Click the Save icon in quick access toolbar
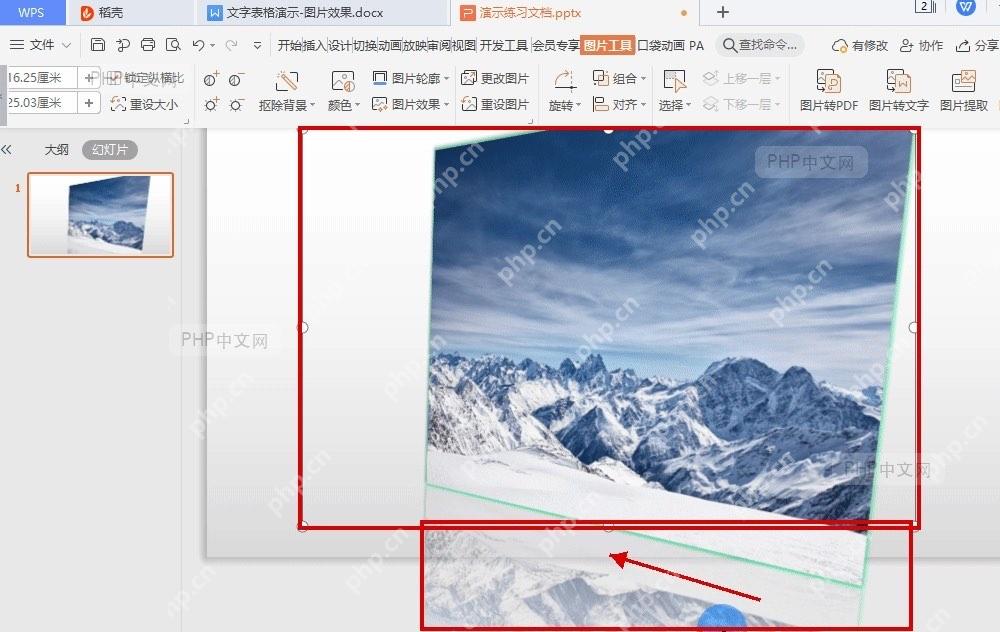This screenshot has height=632, width=1000. pyautogui.click(x=98, y=45)
